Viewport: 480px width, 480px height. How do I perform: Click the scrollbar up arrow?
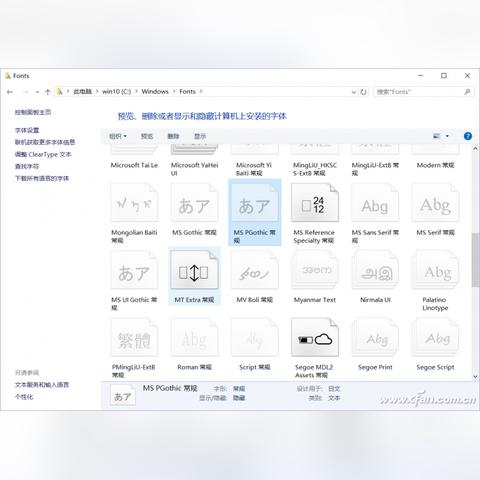[x=475, y=148]
